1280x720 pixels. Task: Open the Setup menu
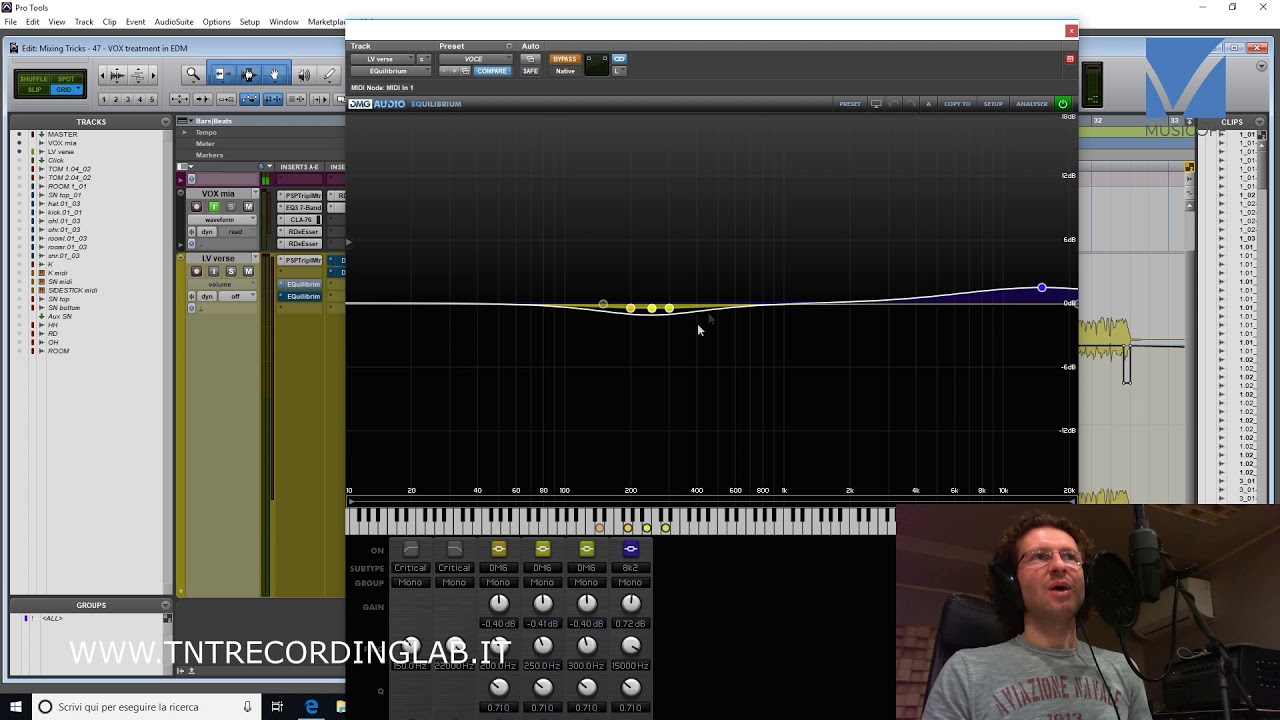[x=250, y=22]
